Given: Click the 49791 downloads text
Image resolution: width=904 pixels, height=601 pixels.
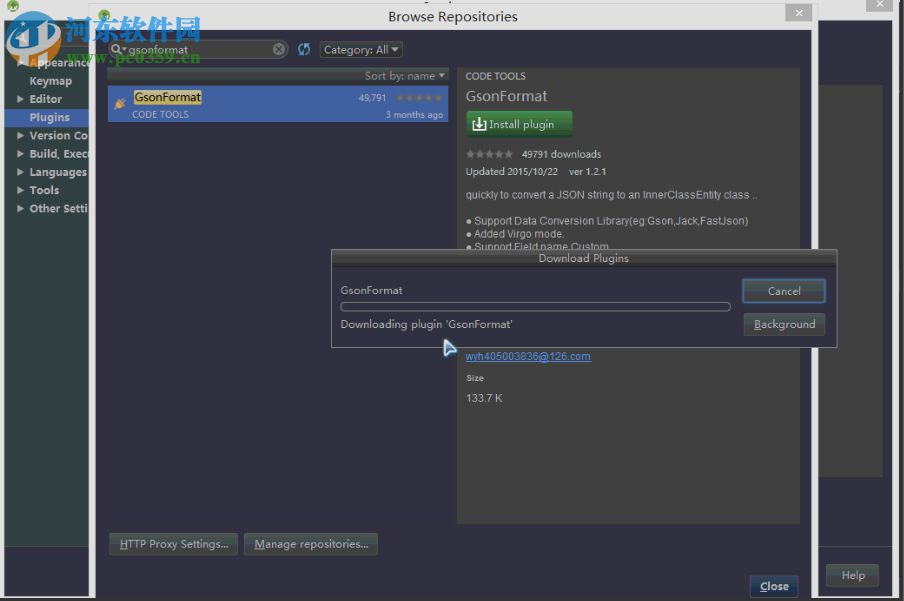Looking at the screenshot, I should [561, 154].
